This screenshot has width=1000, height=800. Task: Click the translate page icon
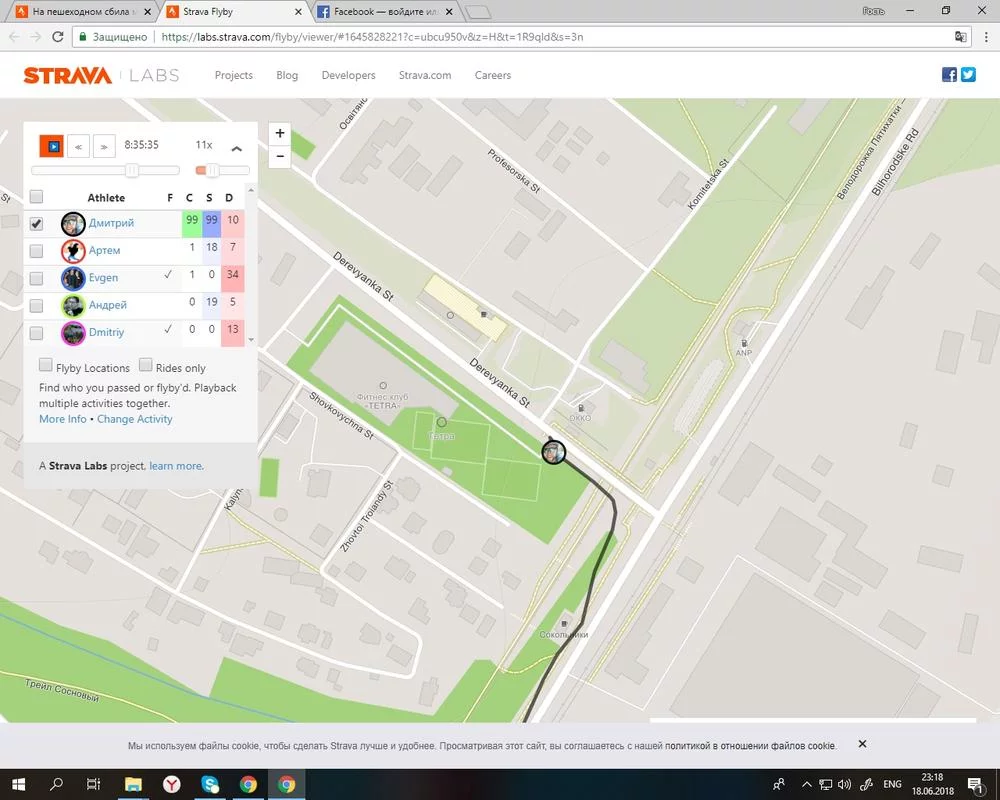coord(960,37)
